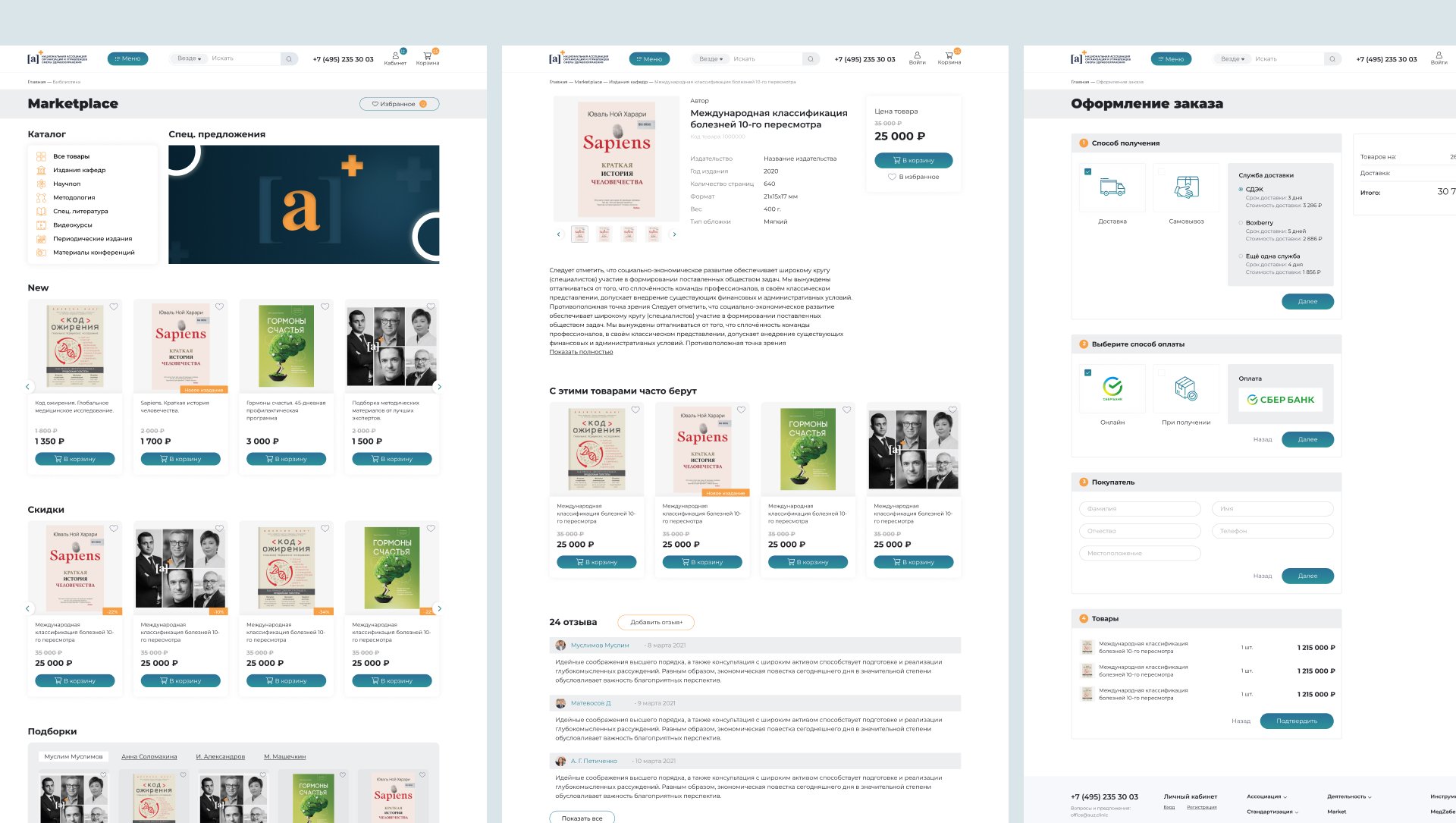Click the Добавить отзыв button
The image size is (1456, 823).
coord(656,622)
